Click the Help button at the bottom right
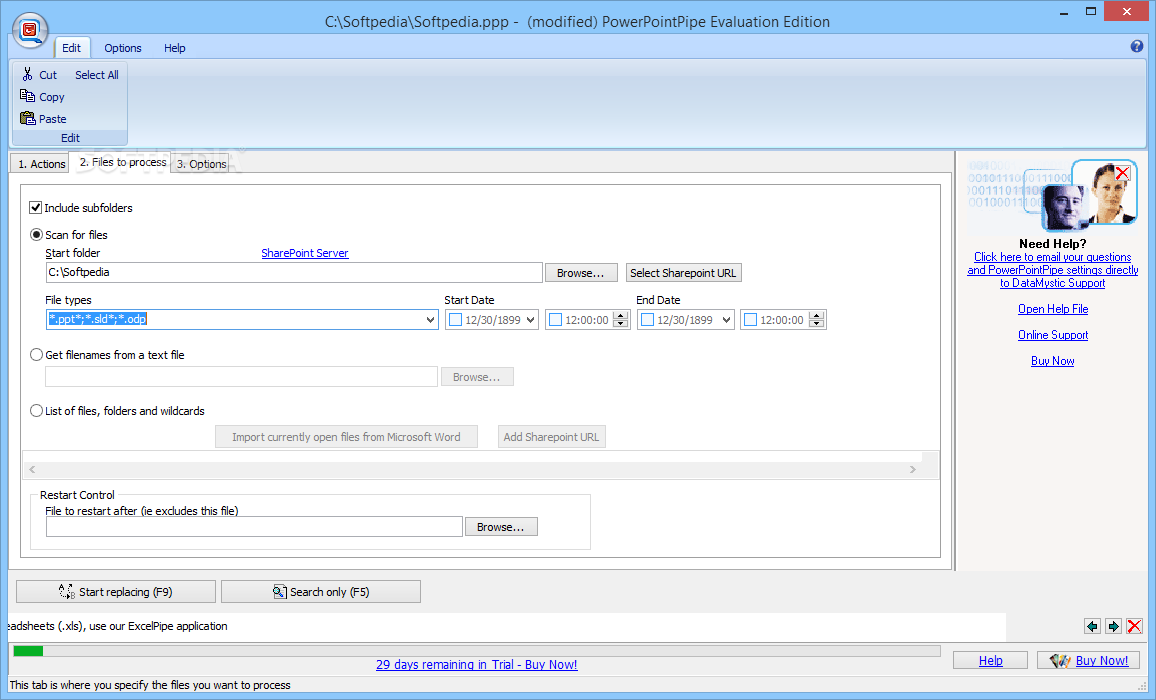Viewport: 1156px width, 700px height. click(x=990, y=660)
